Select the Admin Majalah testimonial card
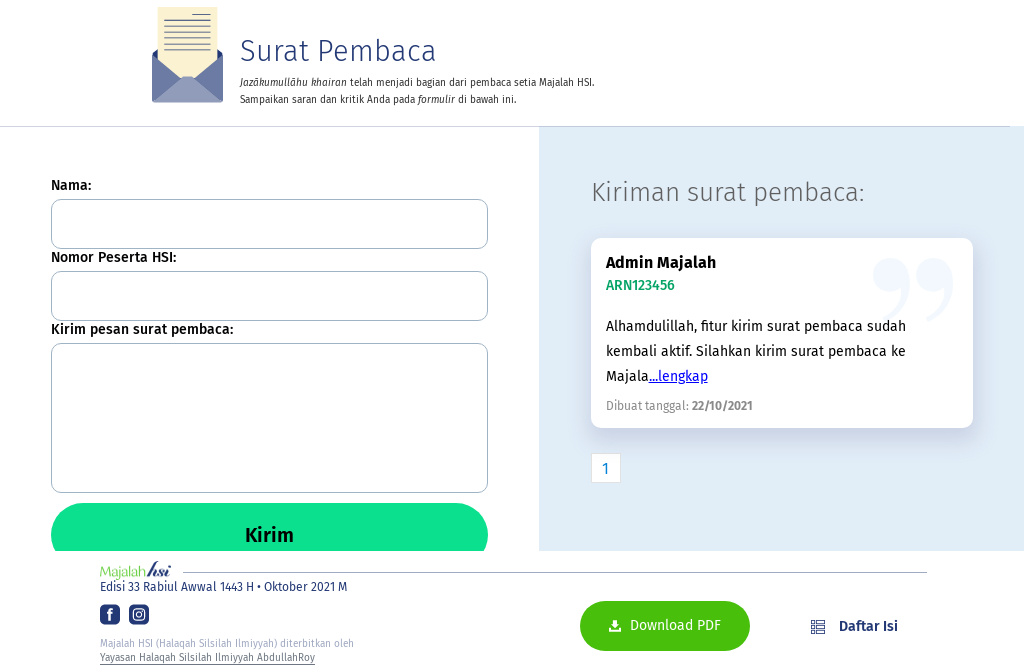 pos(782,333)
